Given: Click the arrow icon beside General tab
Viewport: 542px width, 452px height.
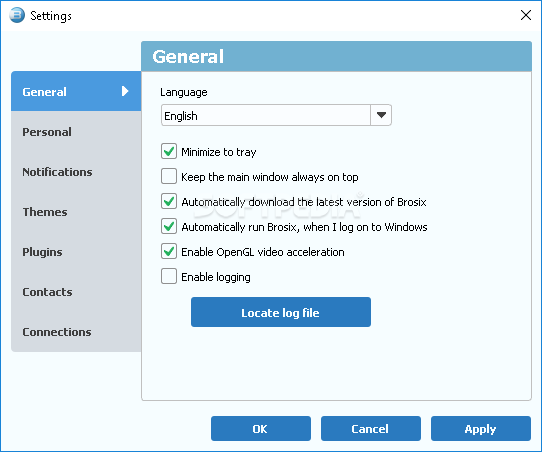Looking at the screenshot, I should pyautogui.click(x=125, y=91).
